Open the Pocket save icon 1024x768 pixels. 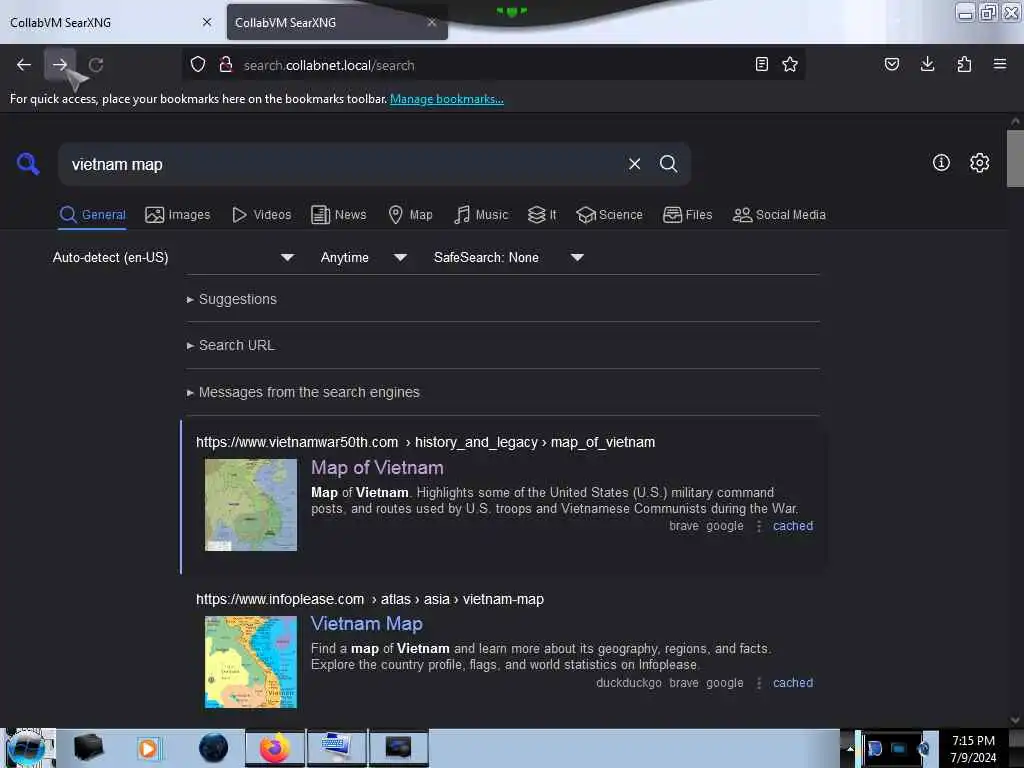[x=891, y=64]
